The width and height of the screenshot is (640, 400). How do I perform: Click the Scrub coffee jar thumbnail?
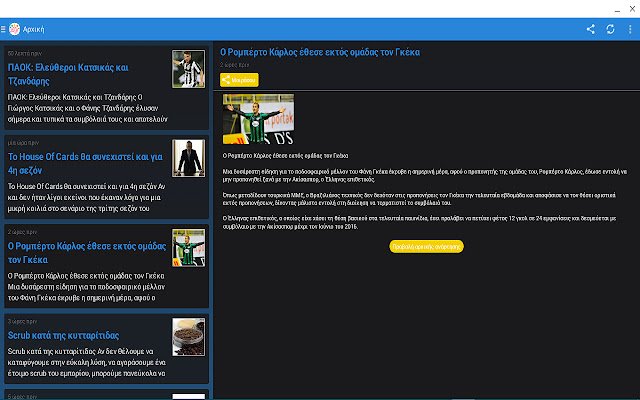coord(189,337)
